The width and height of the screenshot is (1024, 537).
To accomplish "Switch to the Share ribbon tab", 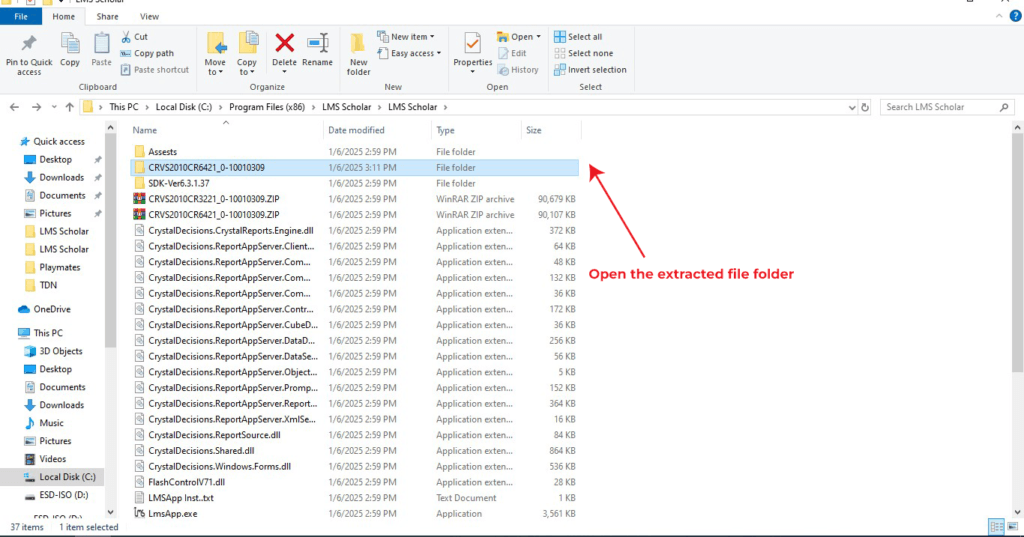I will (107, 16).
